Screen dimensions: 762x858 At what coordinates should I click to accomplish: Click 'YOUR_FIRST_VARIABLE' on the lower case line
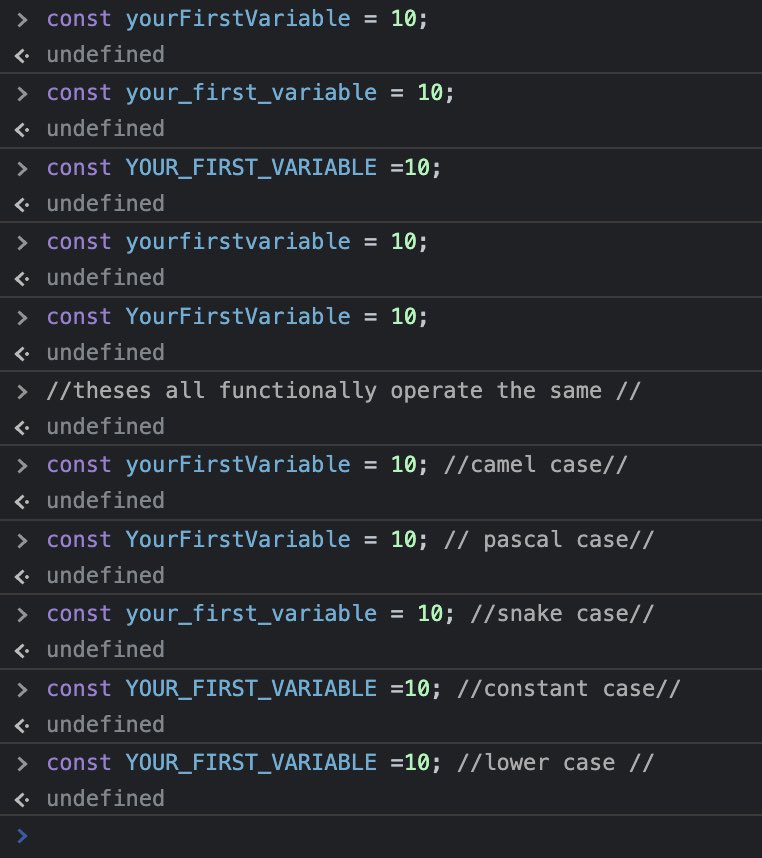click(x=251, y=762)
